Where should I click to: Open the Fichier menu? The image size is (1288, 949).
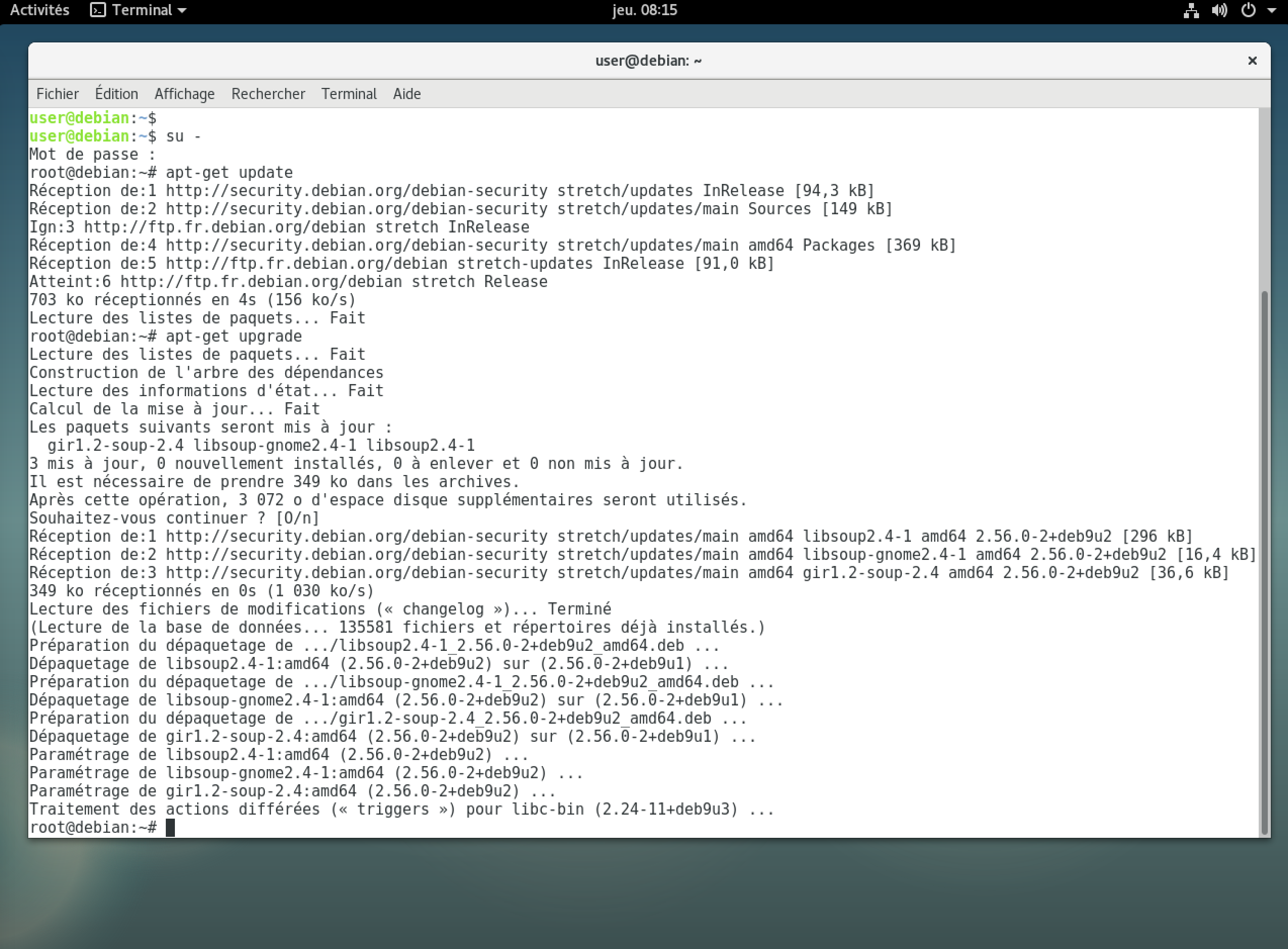click(58, 93)
